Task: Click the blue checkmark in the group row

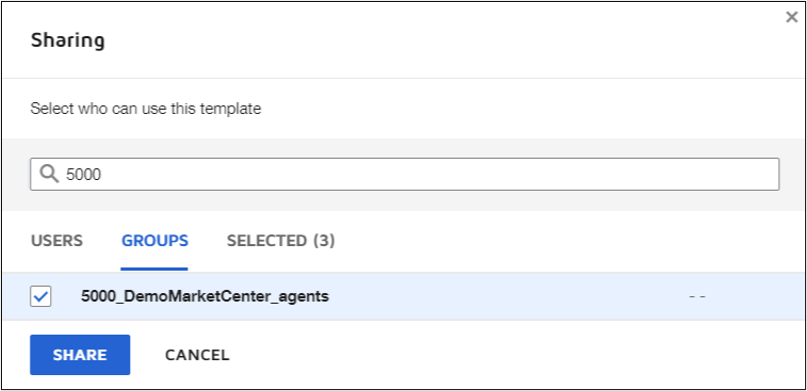Action: tap(41, 297)
